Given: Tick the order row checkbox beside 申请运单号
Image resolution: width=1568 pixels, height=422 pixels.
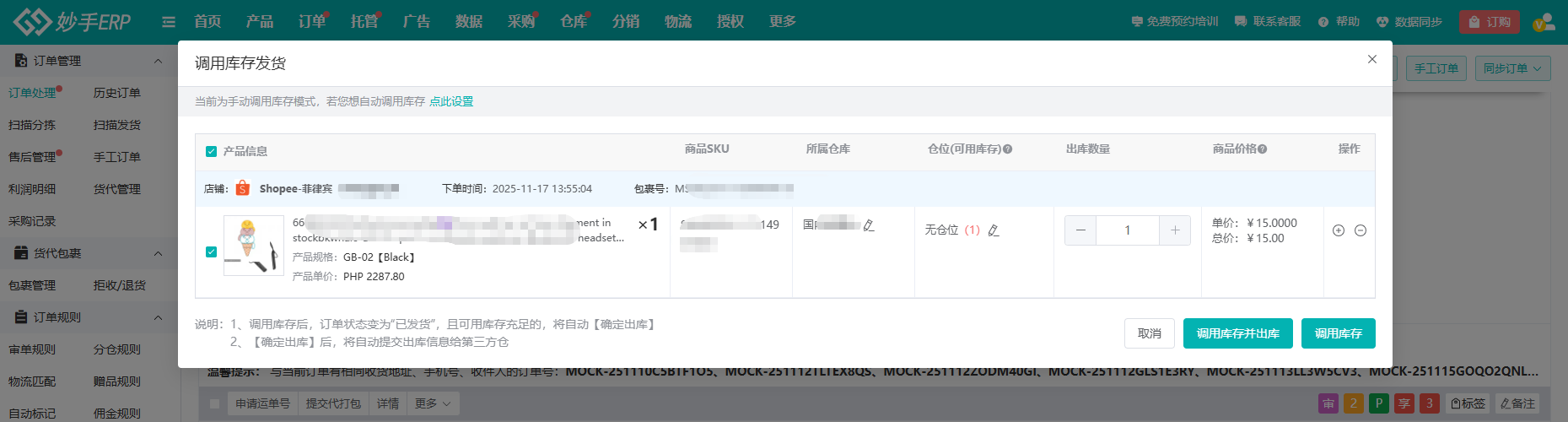Looking at the screenshot, I should pyautogui.click(x=214, y=403).
